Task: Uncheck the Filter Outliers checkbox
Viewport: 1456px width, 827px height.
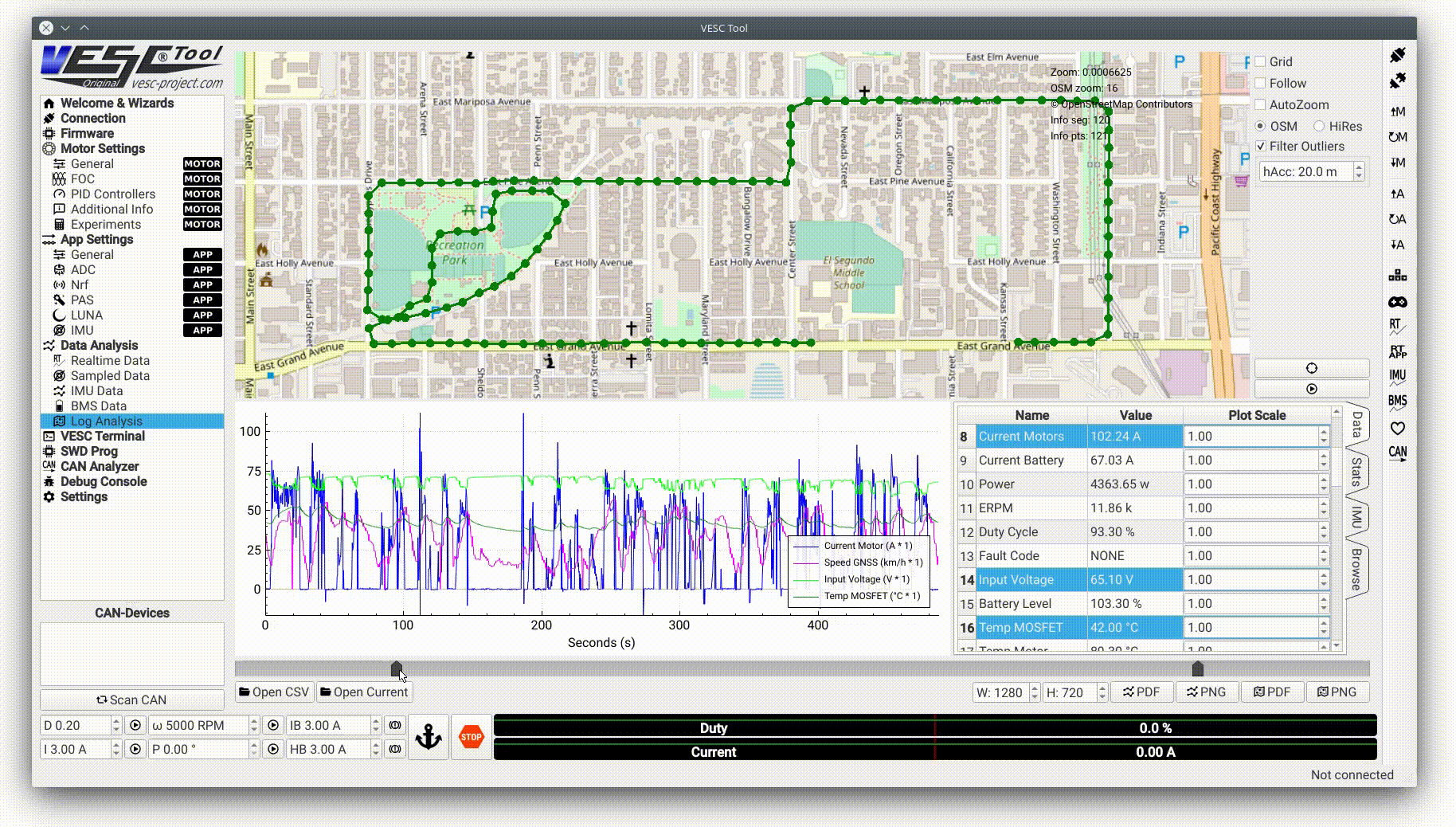Action: 1260,147
